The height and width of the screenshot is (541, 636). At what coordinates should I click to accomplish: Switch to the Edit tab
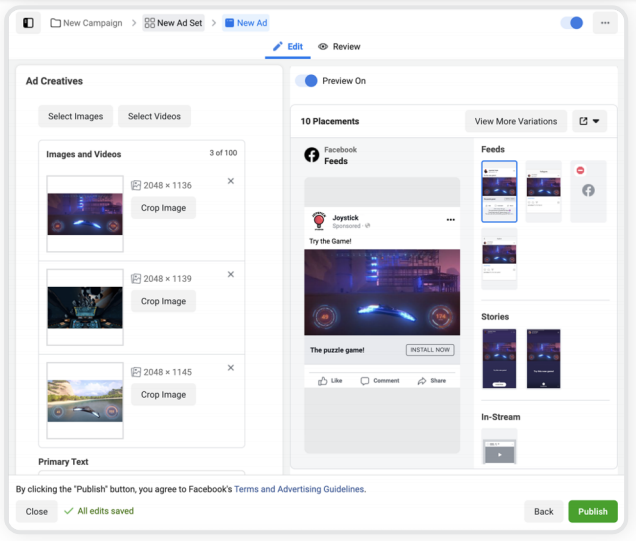(288, 47)
